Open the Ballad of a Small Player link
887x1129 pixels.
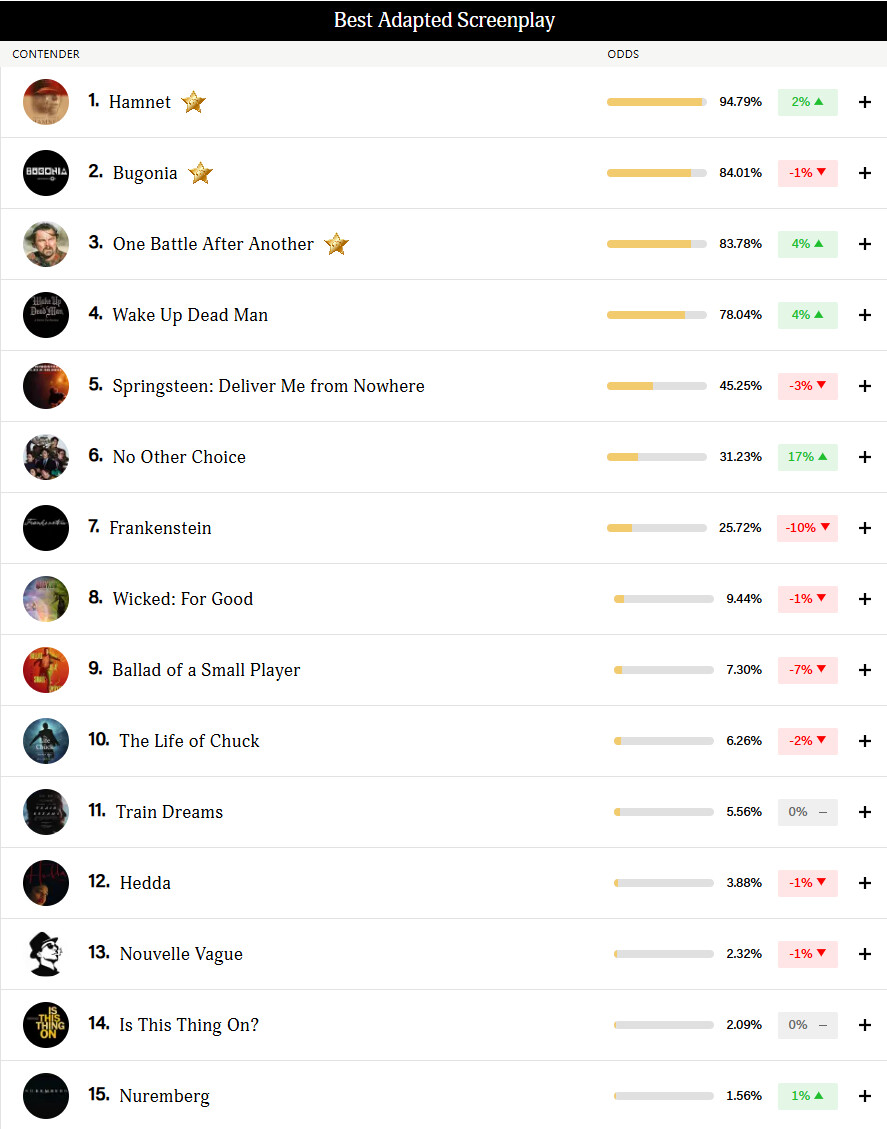click(206, 670)
